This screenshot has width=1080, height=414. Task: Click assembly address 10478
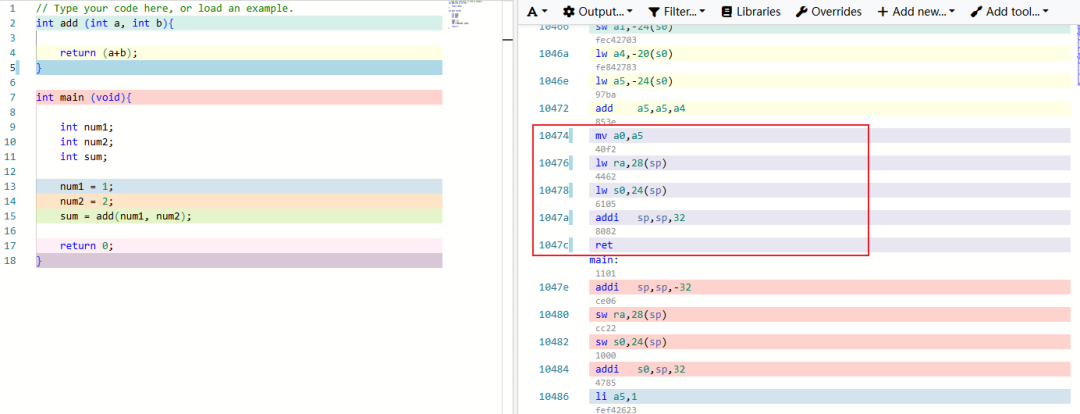click(553, 190)
